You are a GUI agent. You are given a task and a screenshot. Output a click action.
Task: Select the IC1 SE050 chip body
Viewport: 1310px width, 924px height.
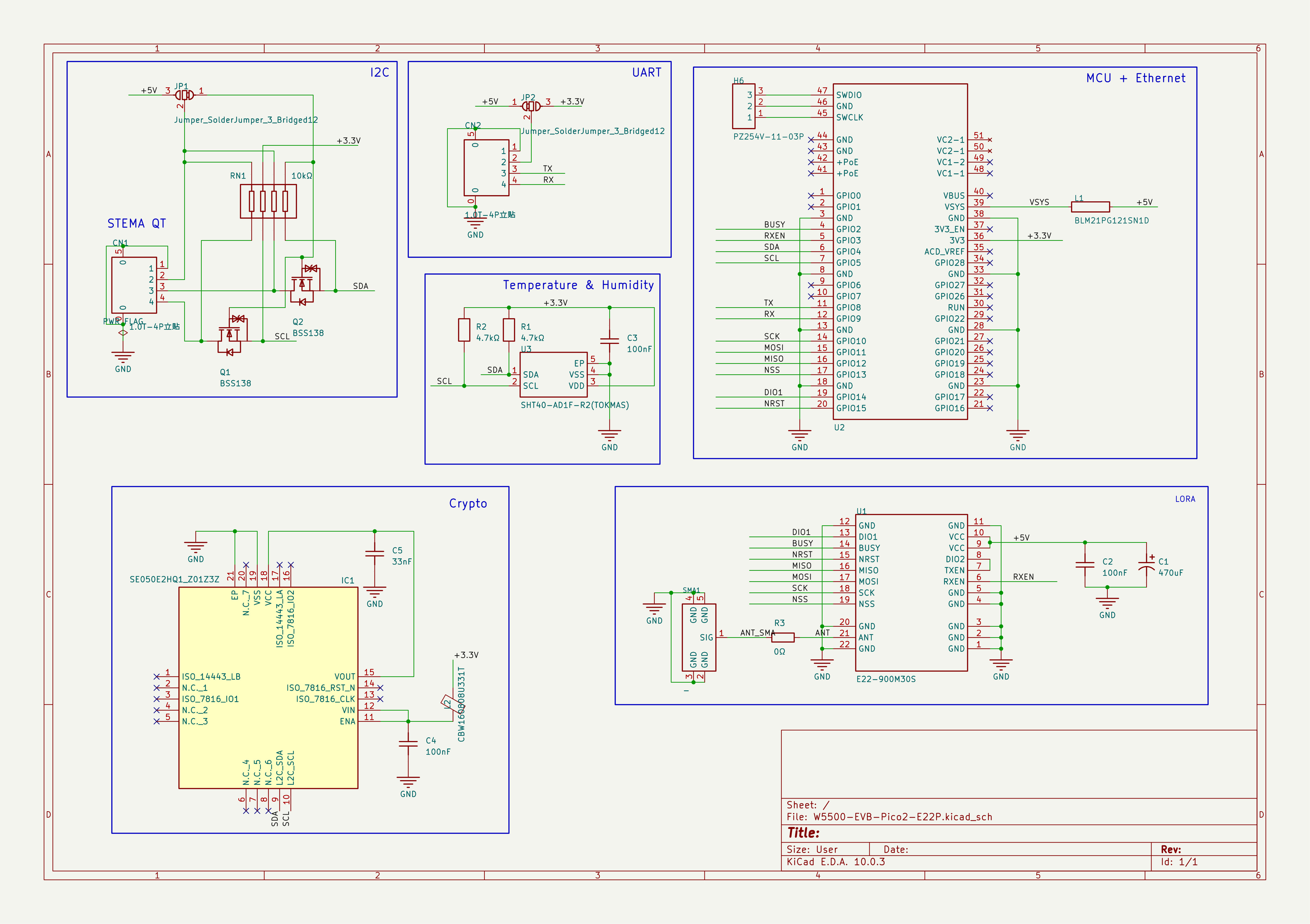(x=268, y=688)
